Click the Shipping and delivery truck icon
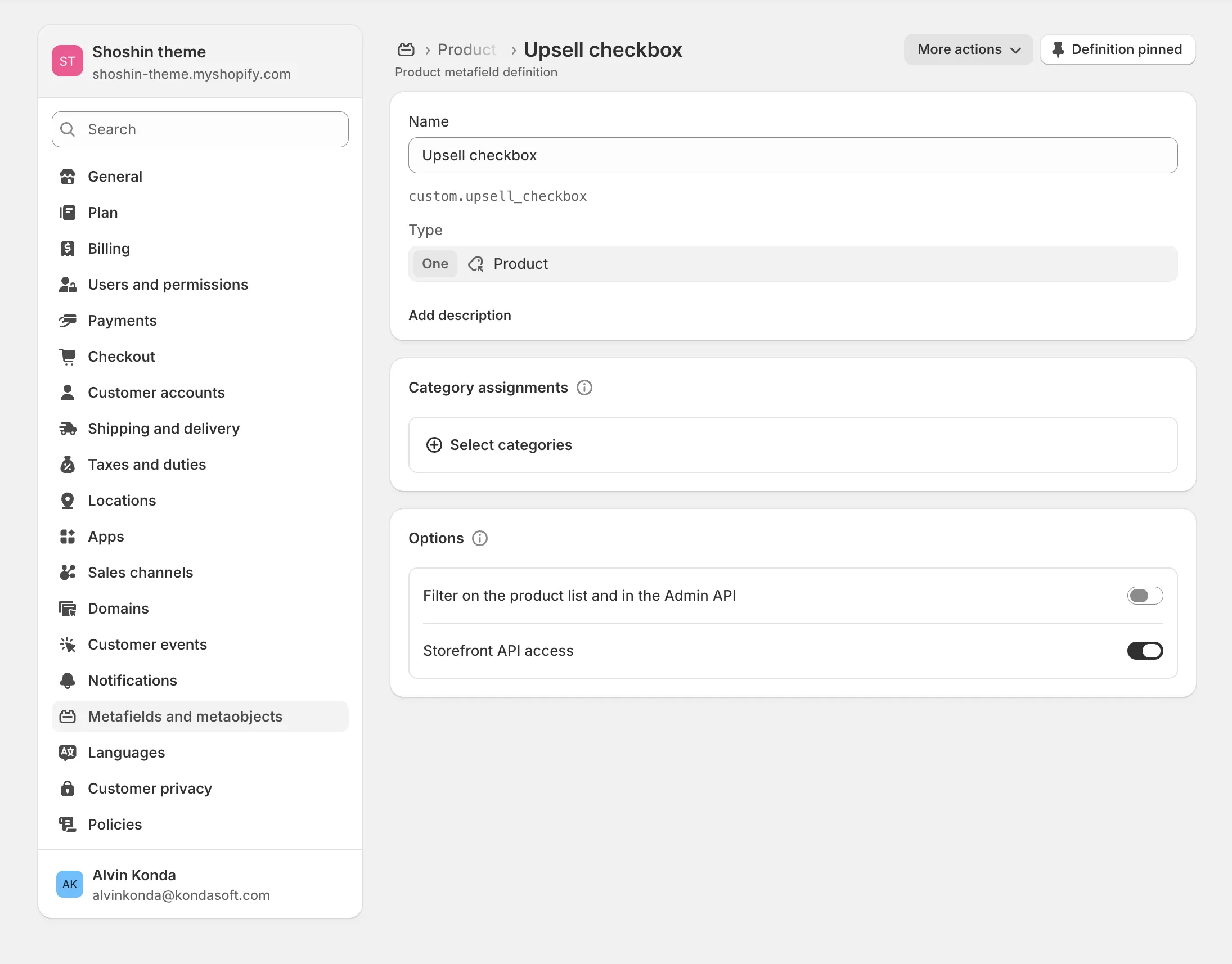Image resolution: width=1232 pixels, height=964 pixels. [68, 429]
